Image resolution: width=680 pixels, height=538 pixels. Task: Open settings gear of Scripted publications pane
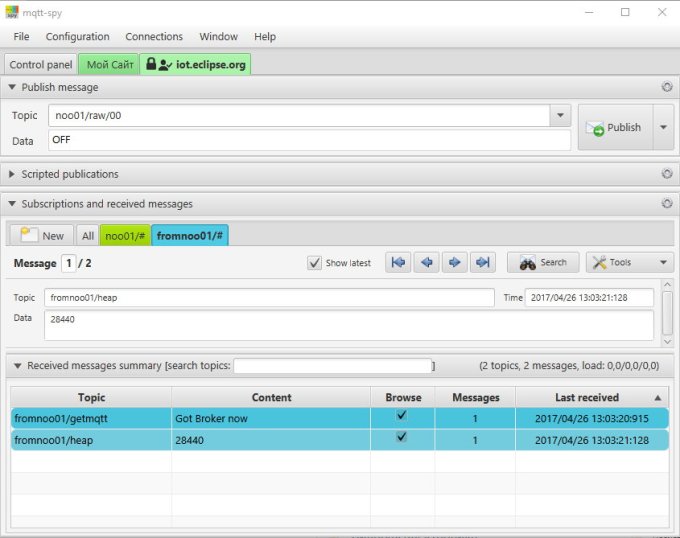666,174
